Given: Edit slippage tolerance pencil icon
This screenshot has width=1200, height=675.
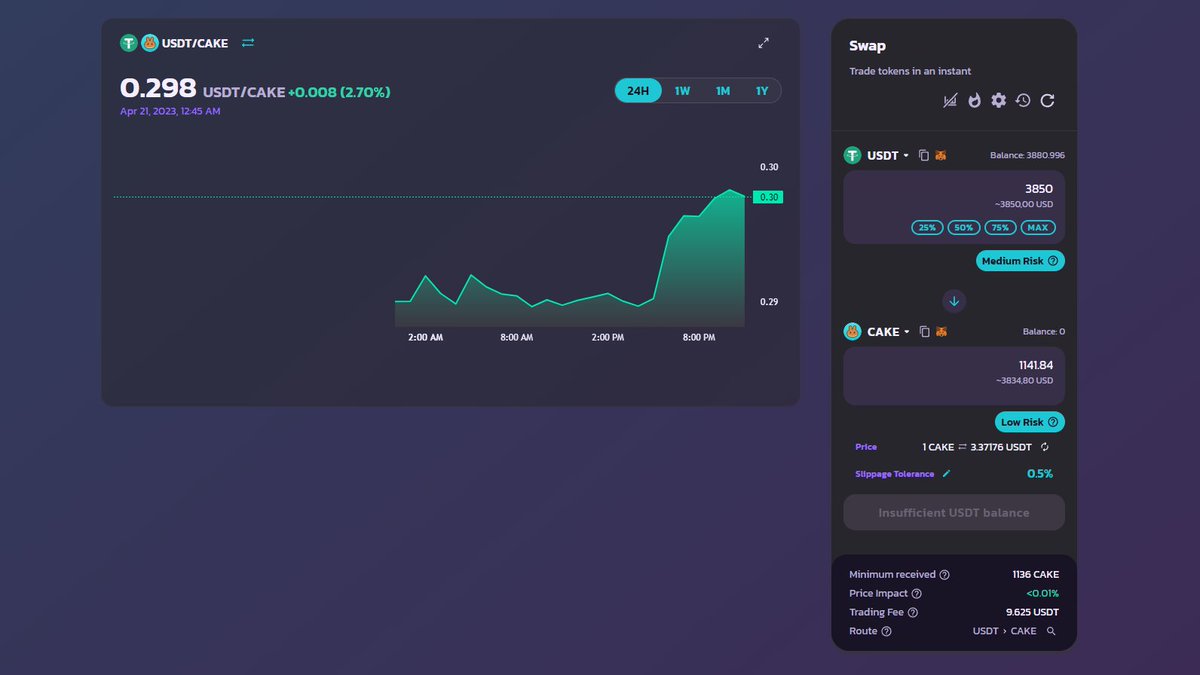Looking at the screenshot, I should point(946,473).
